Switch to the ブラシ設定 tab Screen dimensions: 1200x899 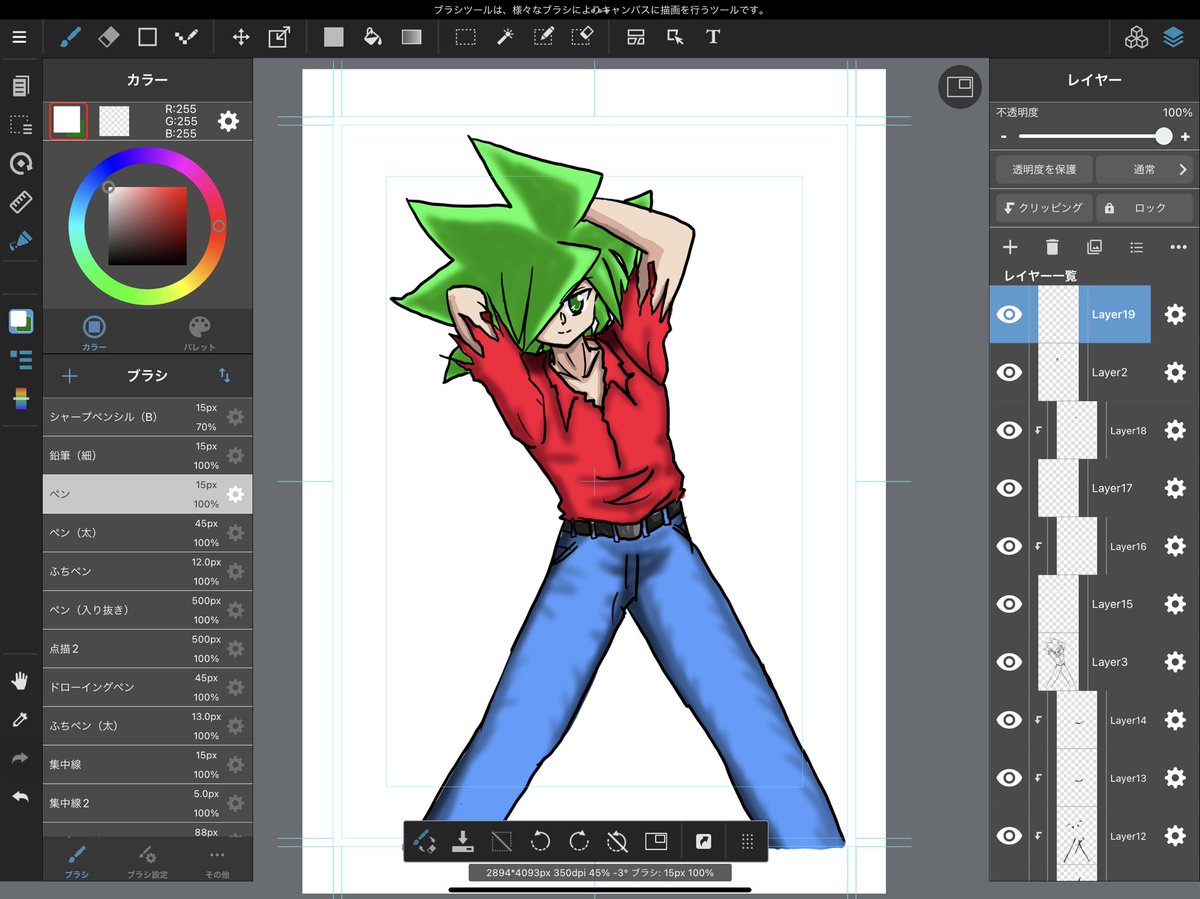[x=147, y=862]
